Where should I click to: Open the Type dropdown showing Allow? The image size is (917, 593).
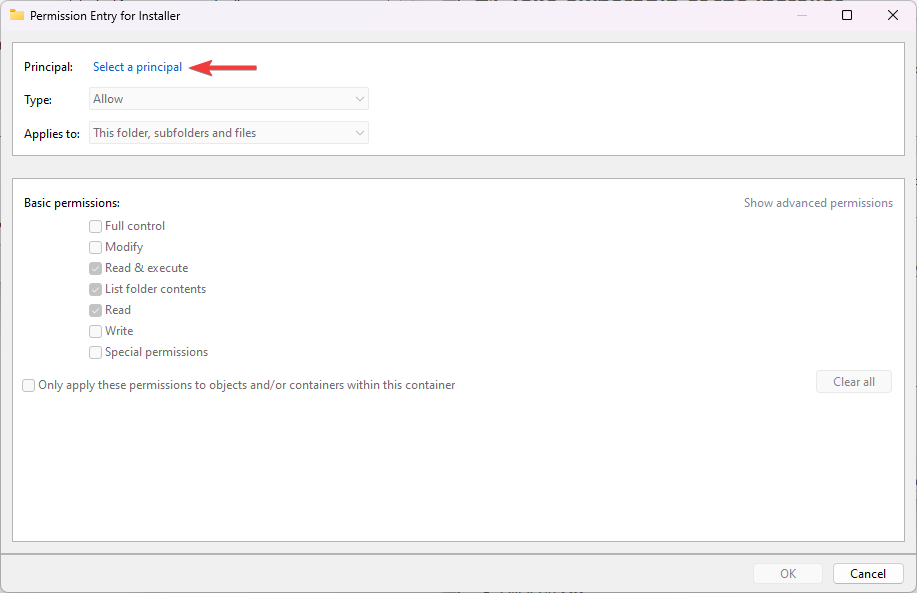(x=229, y=99)
